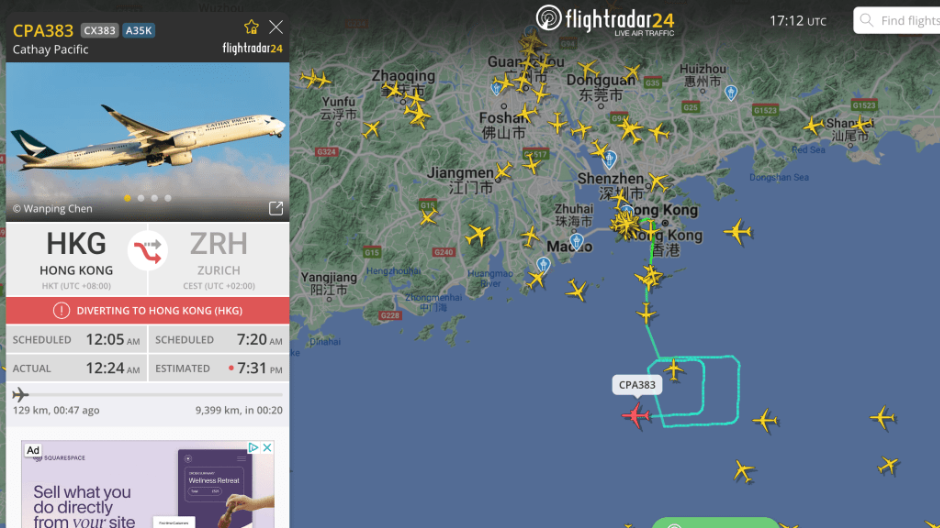Select the red CPA383 aircraft on map
940x528 pixels.
tap(636, 415)
